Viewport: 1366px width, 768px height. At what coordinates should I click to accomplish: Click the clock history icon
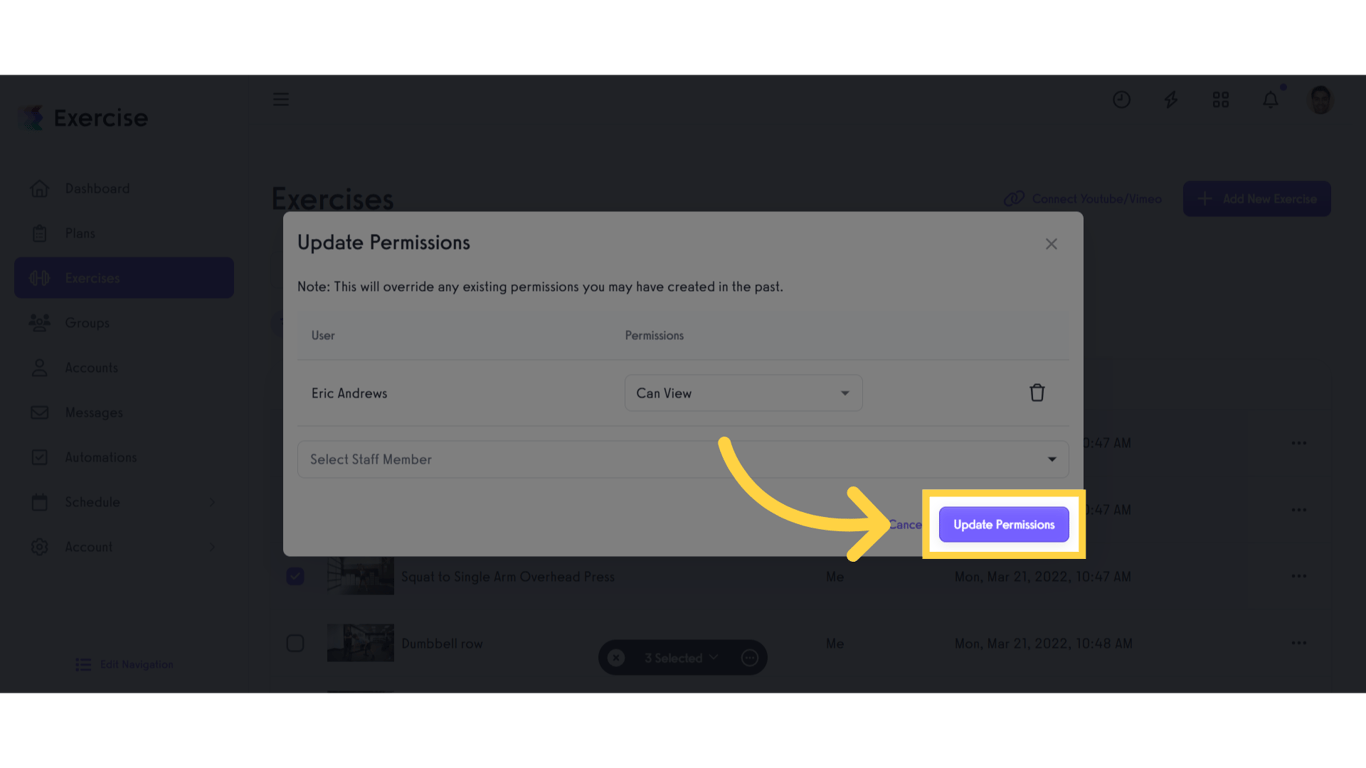click(x=1121, y=99)
